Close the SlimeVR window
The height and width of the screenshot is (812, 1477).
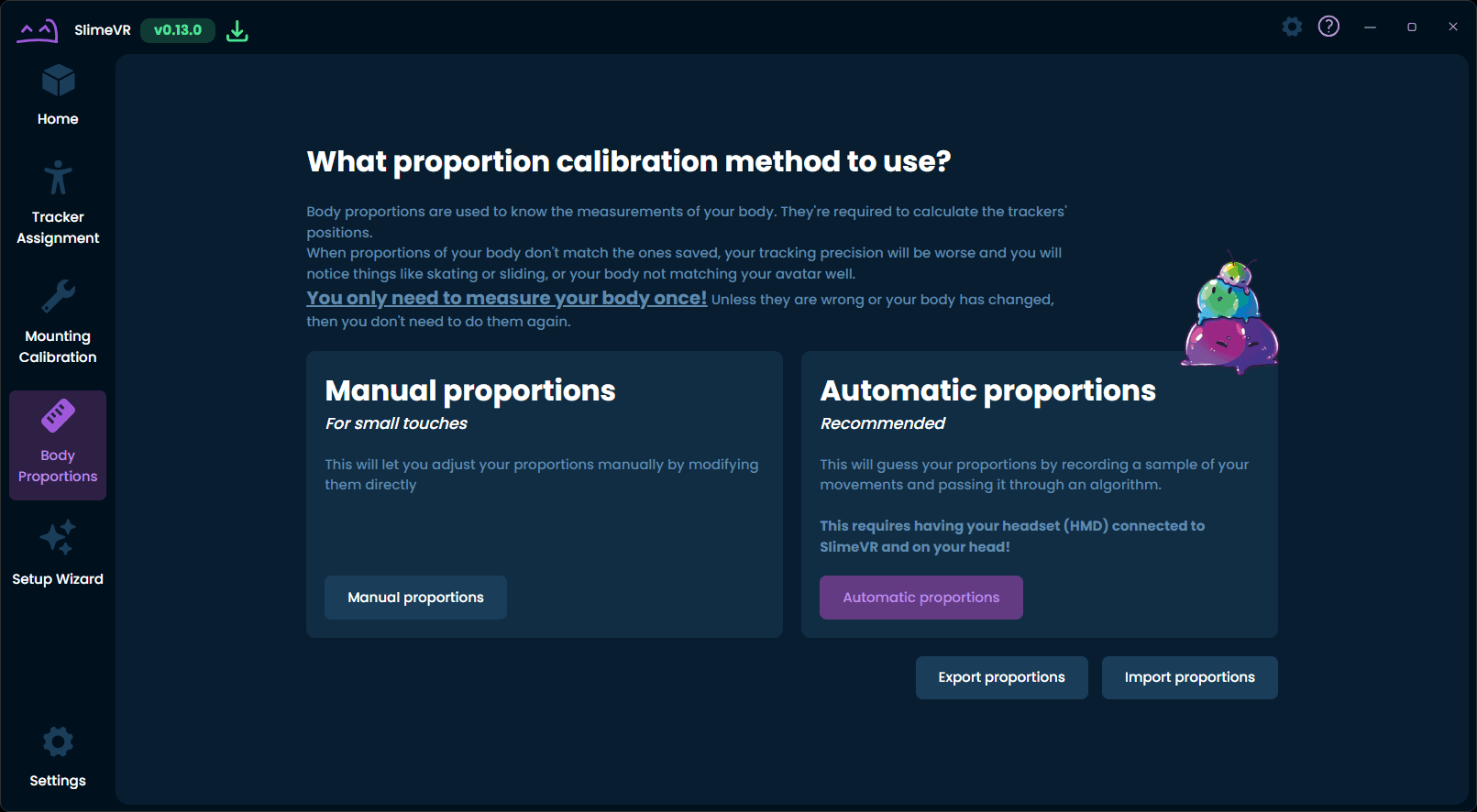[x=1453, y=27]
